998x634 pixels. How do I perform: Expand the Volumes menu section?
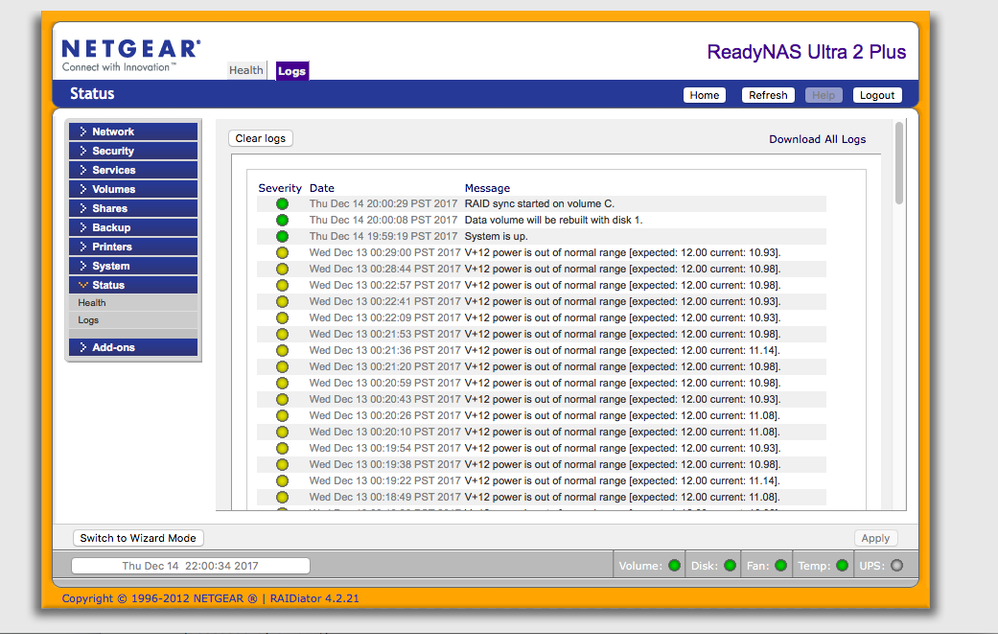(133, 189)
